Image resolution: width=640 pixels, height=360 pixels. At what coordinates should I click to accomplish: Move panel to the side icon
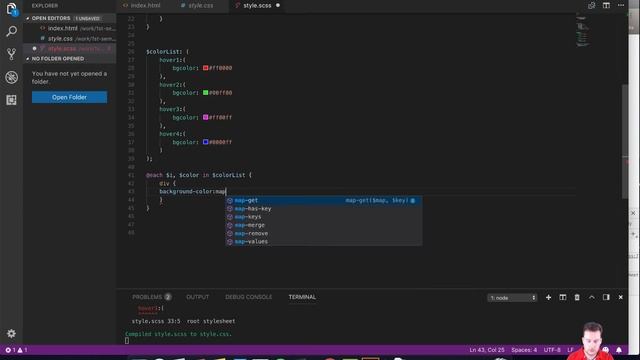[x=606, y=298]
